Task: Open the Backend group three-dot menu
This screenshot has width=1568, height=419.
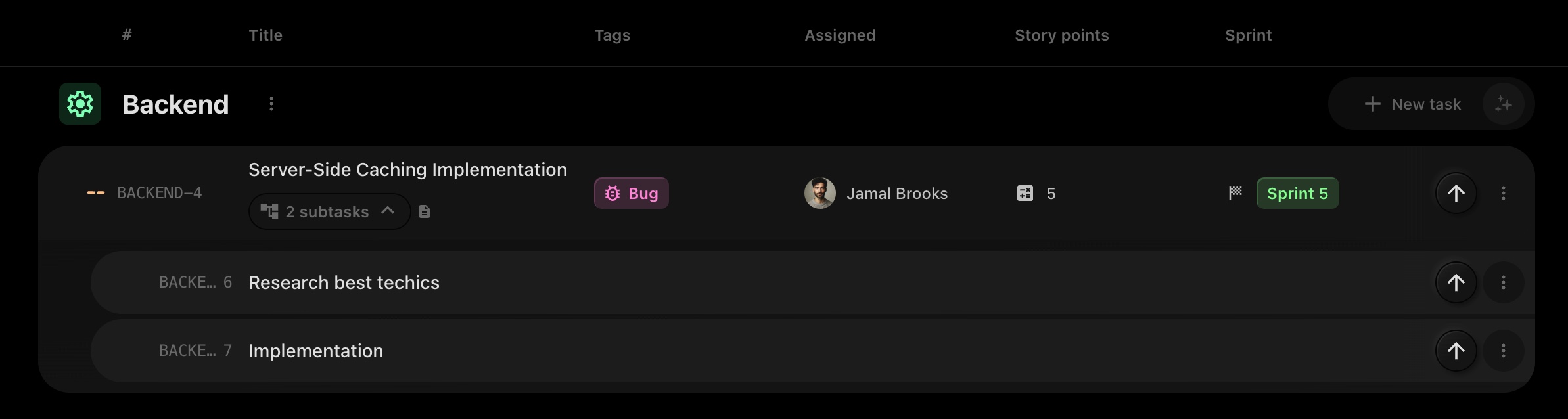Action: [x=271, y=104]
